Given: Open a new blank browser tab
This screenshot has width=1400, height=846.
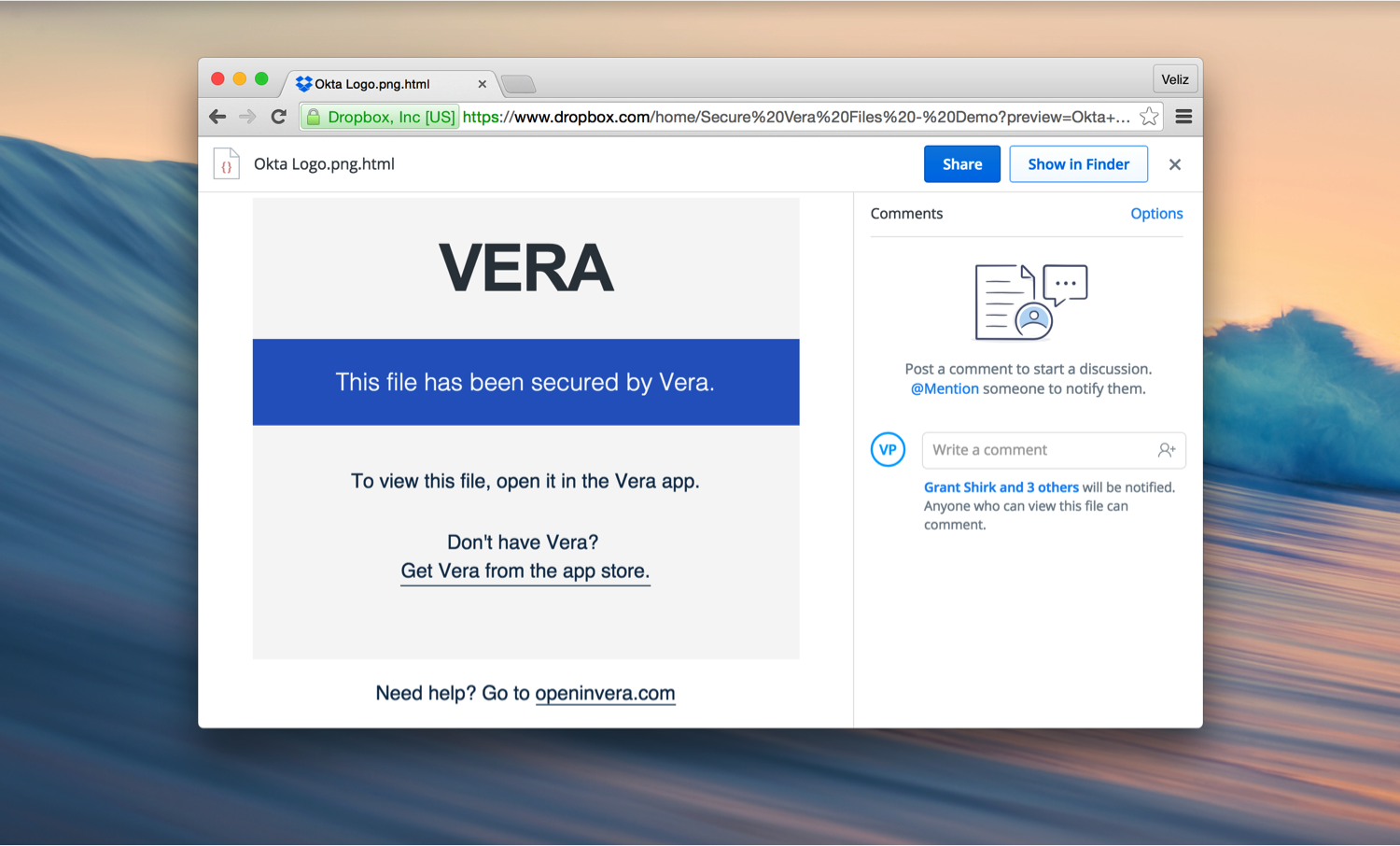Looking at the screenshot, I should (x=519, y=85).
